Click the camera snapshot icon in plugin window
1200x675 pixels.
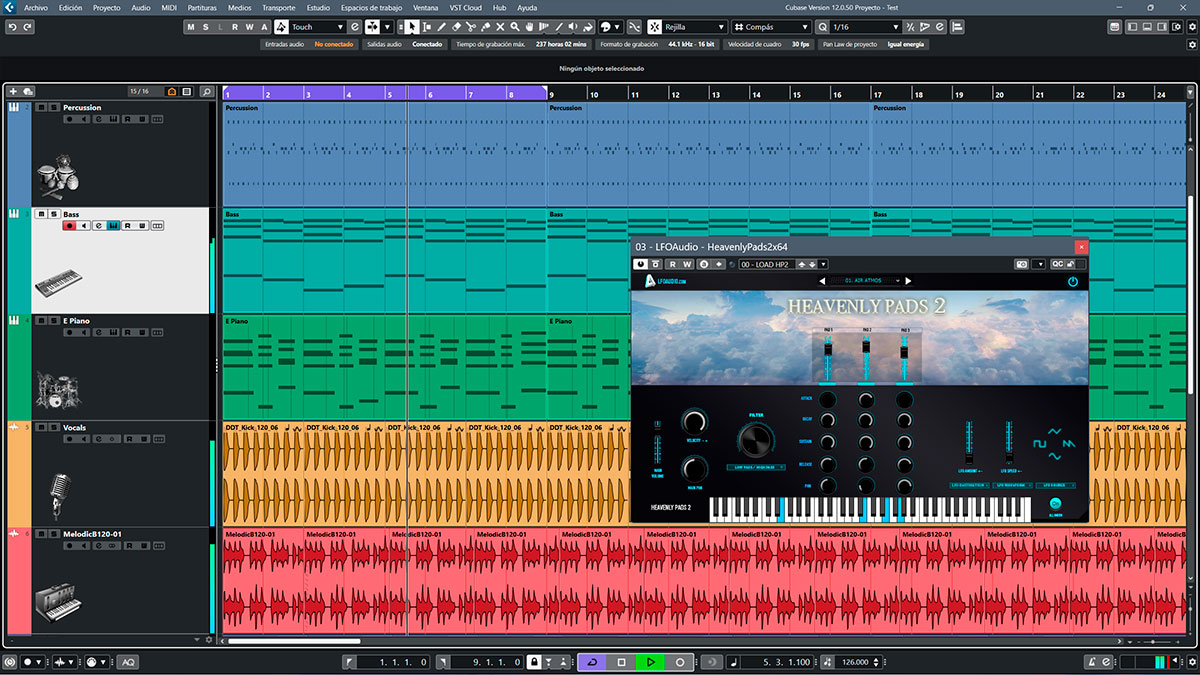[x=1022, y=264]
